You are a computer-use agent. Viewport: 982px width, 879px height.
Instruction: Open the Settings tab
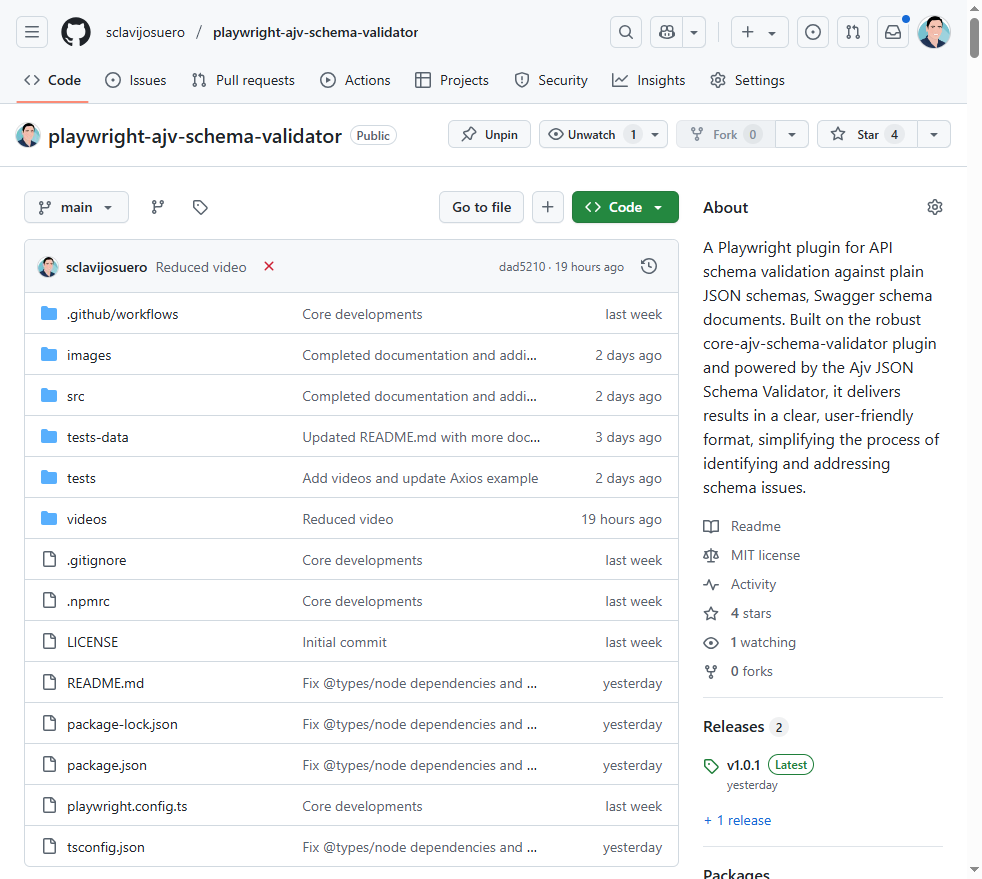[x=747, y=81]
